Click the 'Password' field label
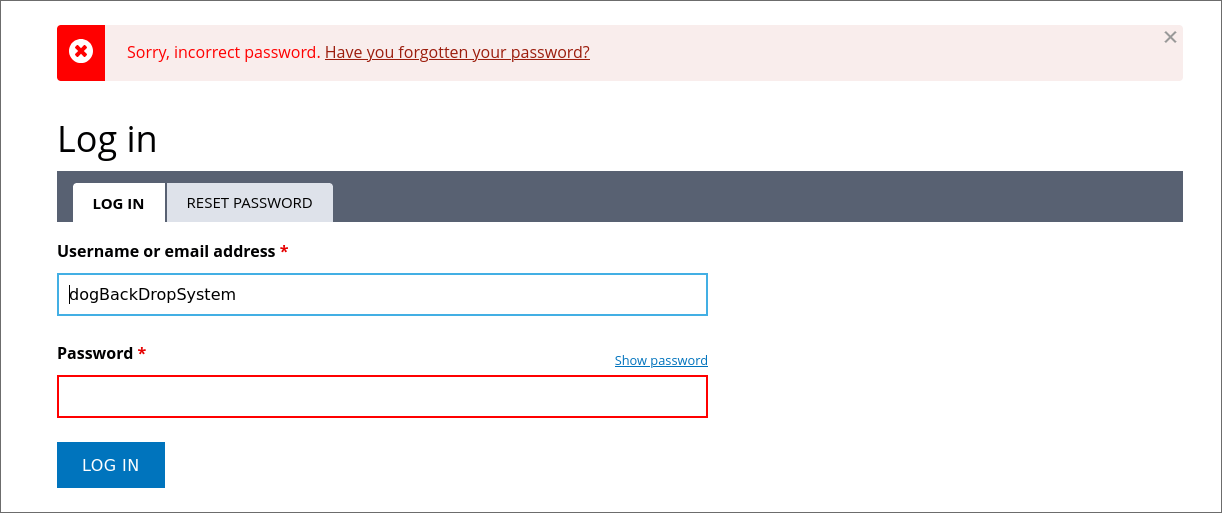This screenshot has height=513, width=1222. (x=95, y=353)
